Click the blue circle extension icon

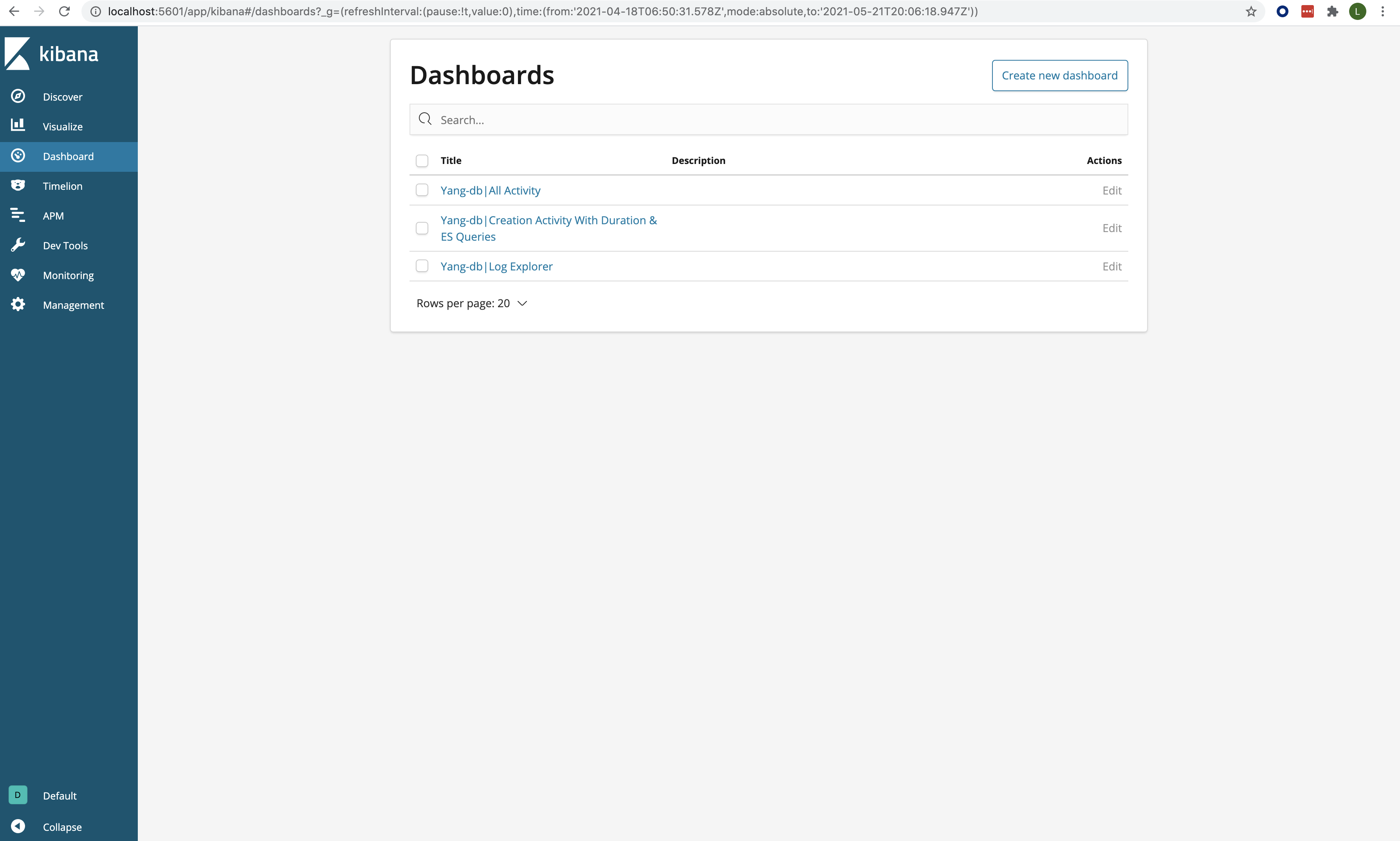[x=1283, y=11]
